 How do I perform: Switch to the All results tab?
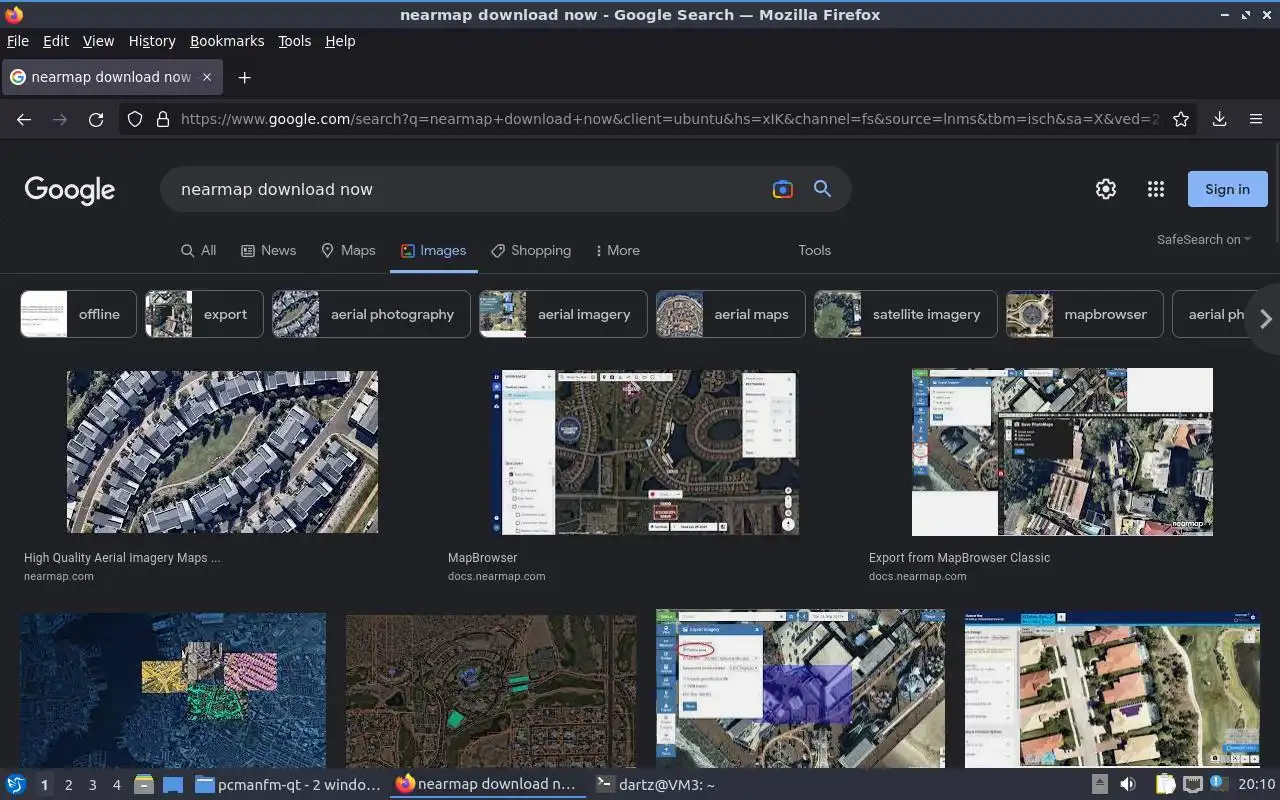pos(198,250)
